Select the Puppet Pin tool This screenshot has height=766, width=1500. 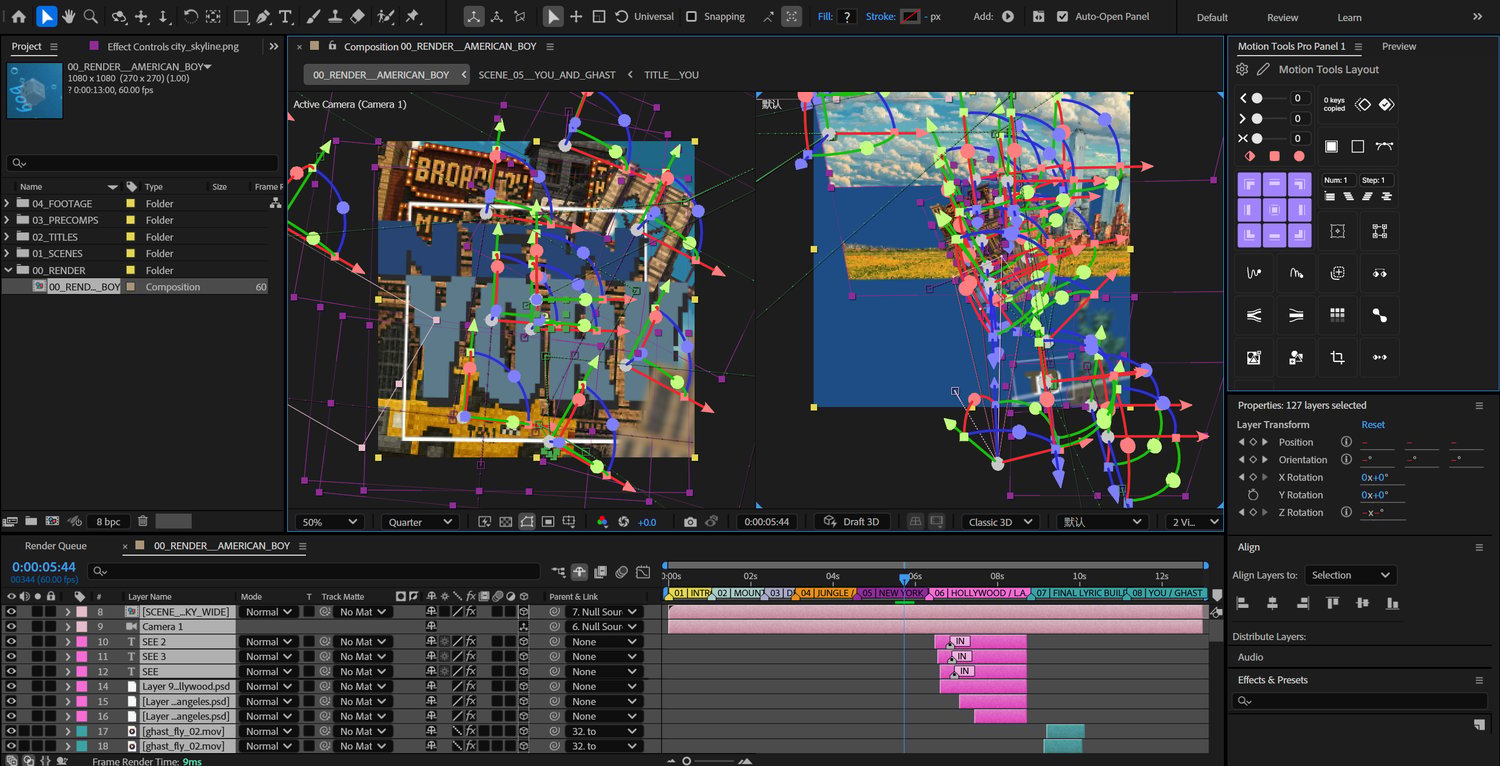pyautogui.click(x=412, y=16)
